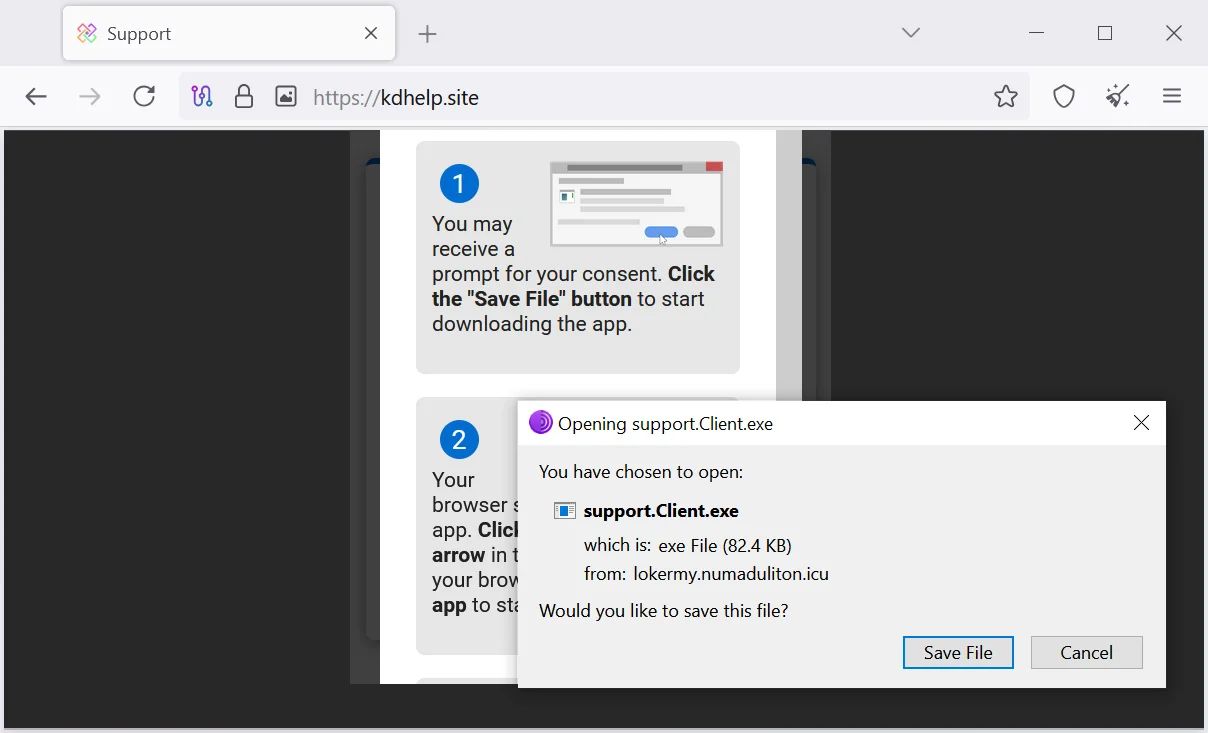
Task: Click the back navigation arrow
Action: coord(36,96)
